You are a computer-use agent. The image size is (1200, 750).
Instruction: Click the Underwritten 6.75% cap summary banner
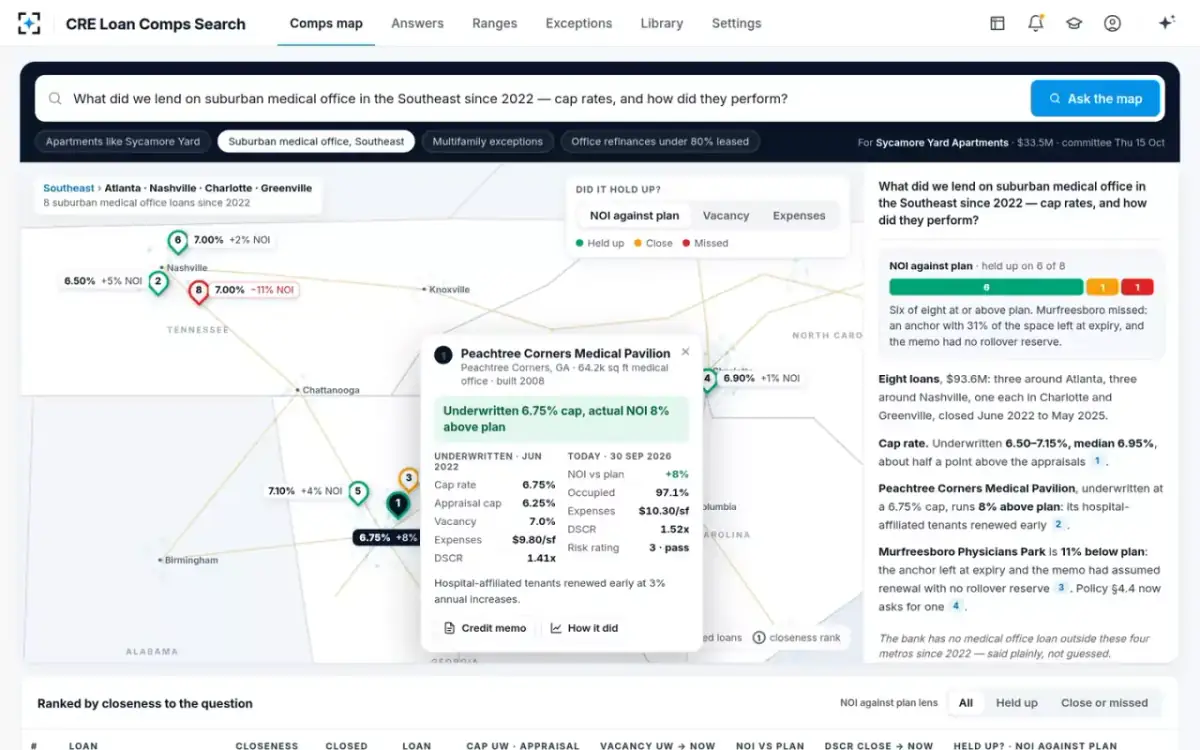tap(562, 418)
